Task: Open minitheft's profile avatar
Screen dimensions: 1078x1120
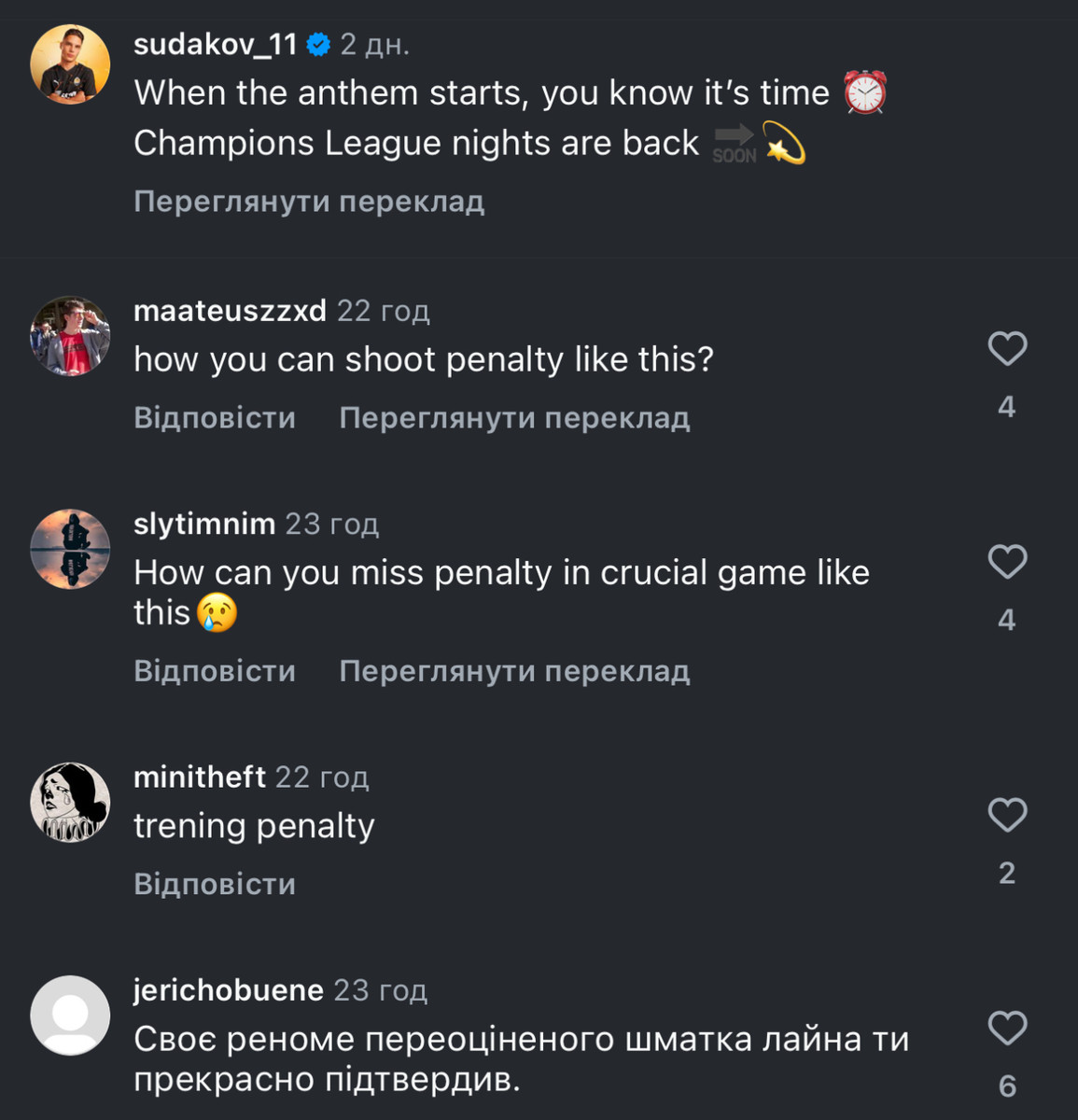Action: [70, 802]
